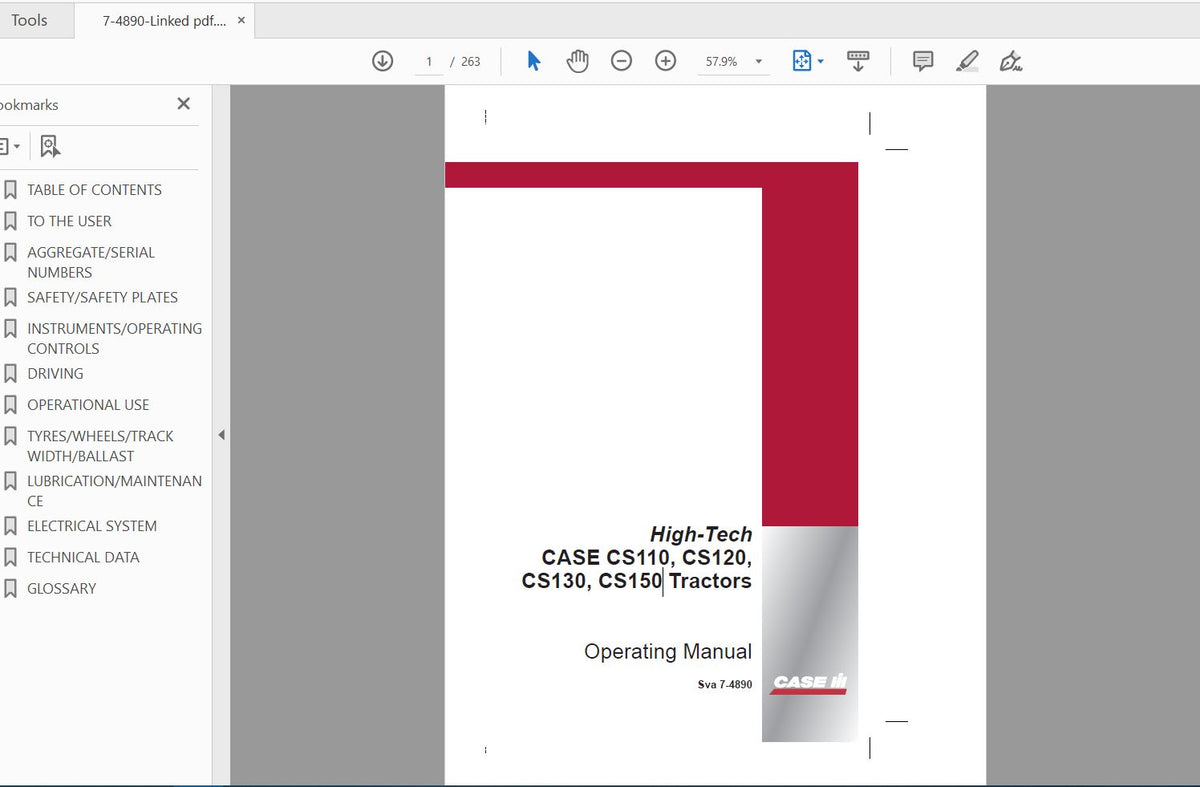This screenshot has width=1200, height=787.
Task: Click the bookmark icon beside TECHNICAL DATA
Action: pyautogui.click(x=10, y=557)
